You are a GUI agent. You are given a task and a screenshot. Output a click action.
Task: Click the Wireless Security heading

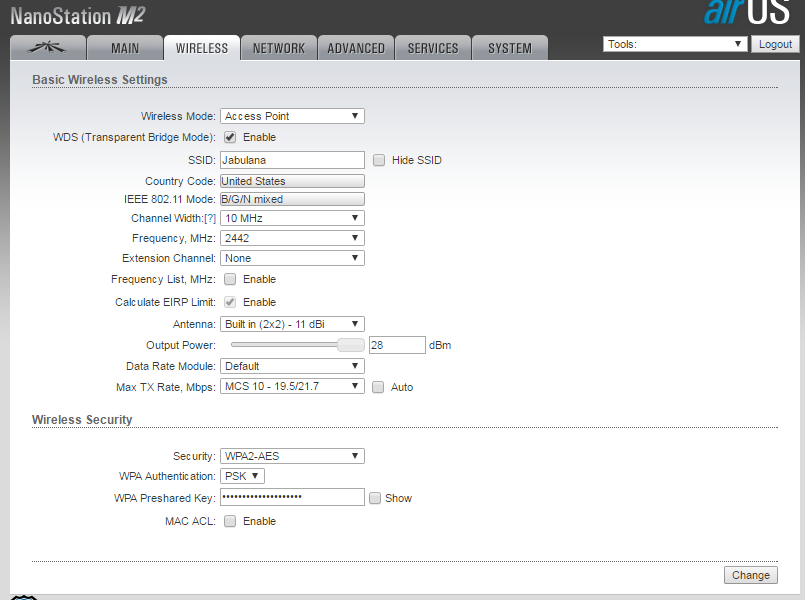point(82,419)
